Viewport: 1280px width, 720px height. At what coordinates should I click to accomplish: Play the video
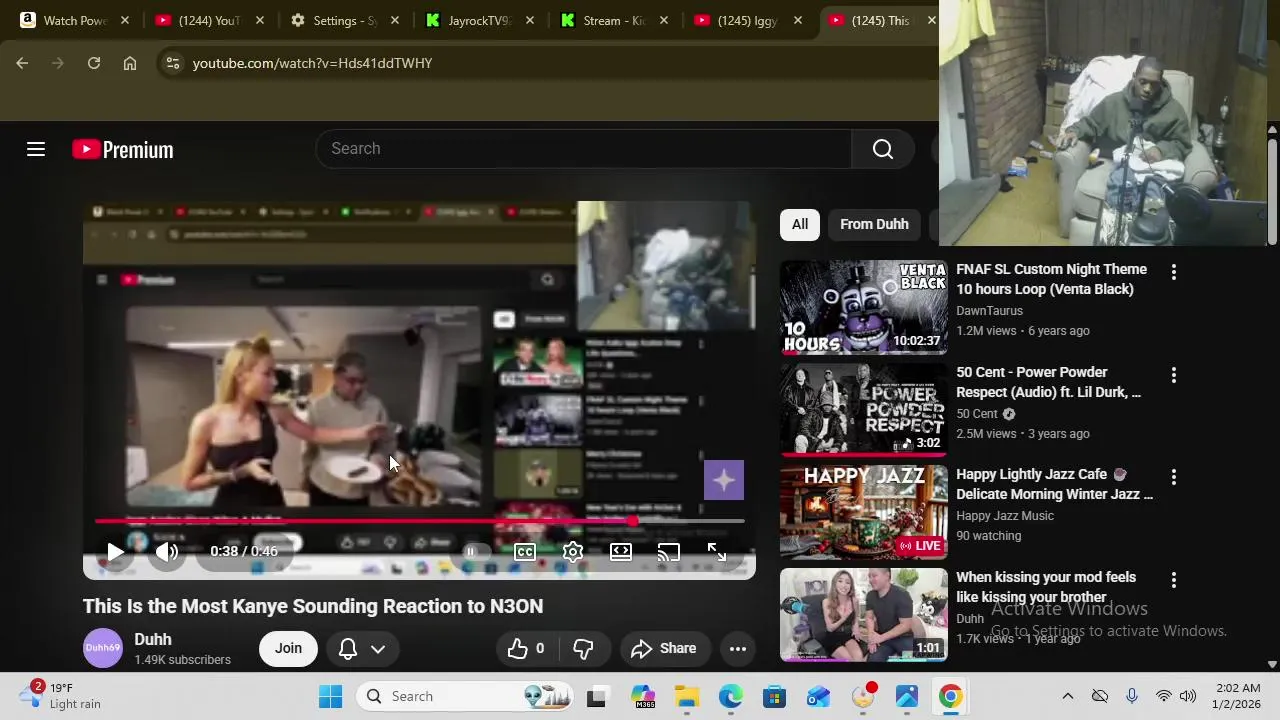point(115,551)
